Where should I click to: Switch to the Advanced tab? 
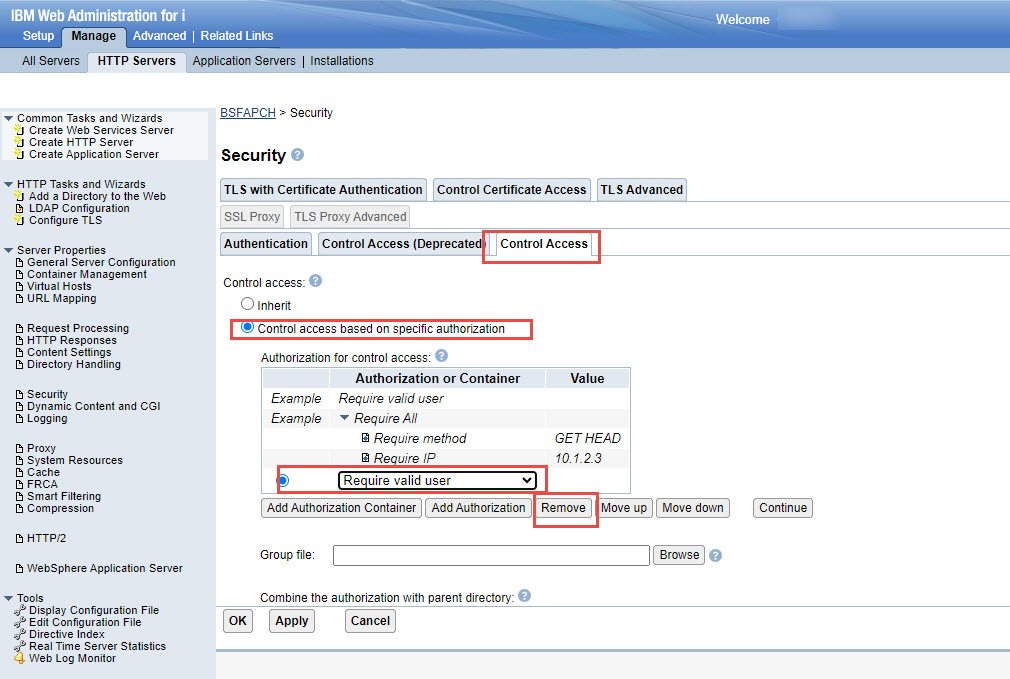[159, 35]
